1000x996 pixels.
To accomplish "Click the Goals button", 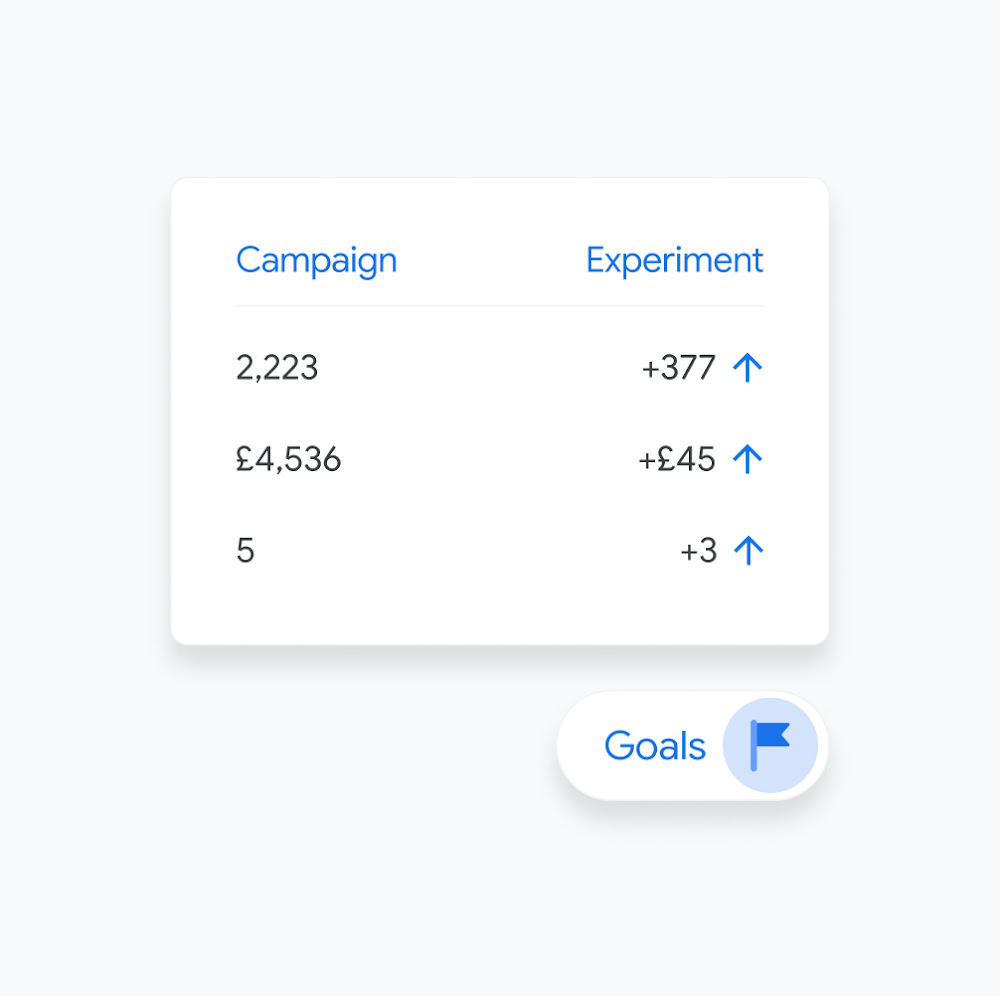I will [655, 745].
